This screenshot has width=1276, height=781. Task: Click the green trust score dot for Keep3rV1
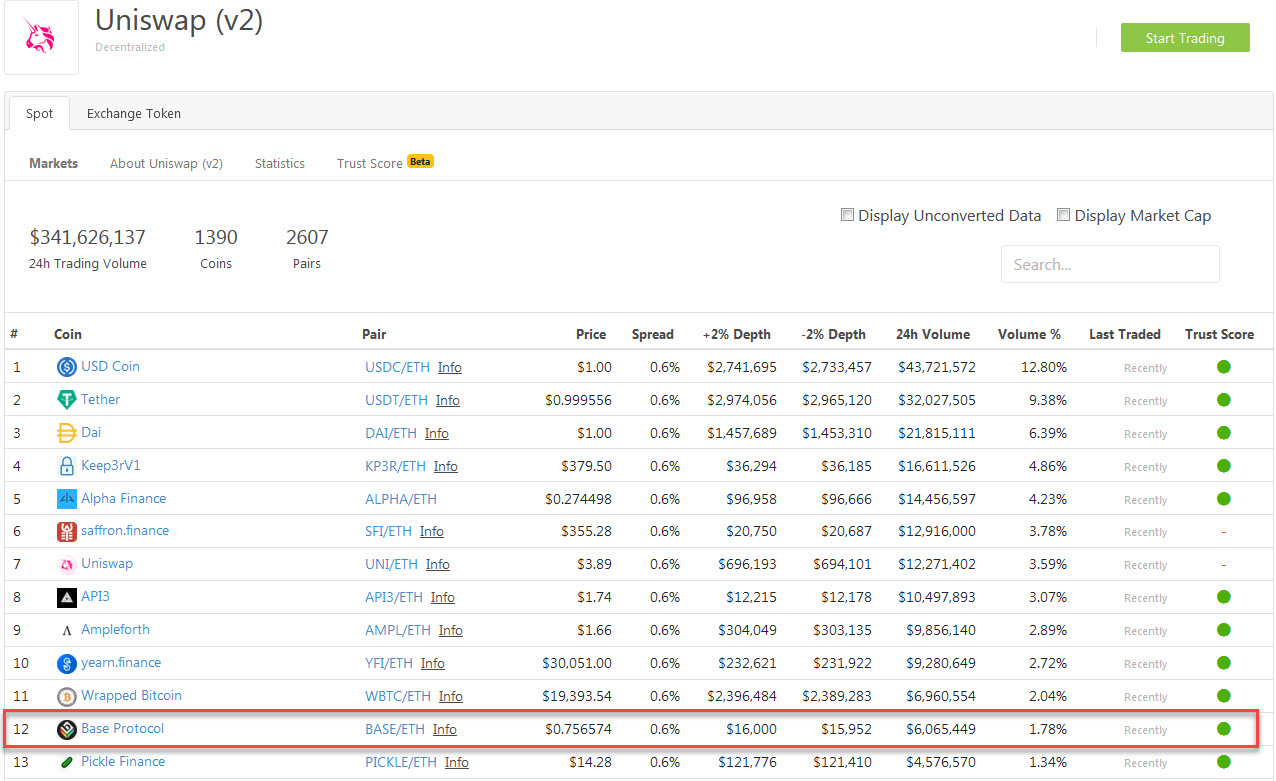(x=1223, y=466)
